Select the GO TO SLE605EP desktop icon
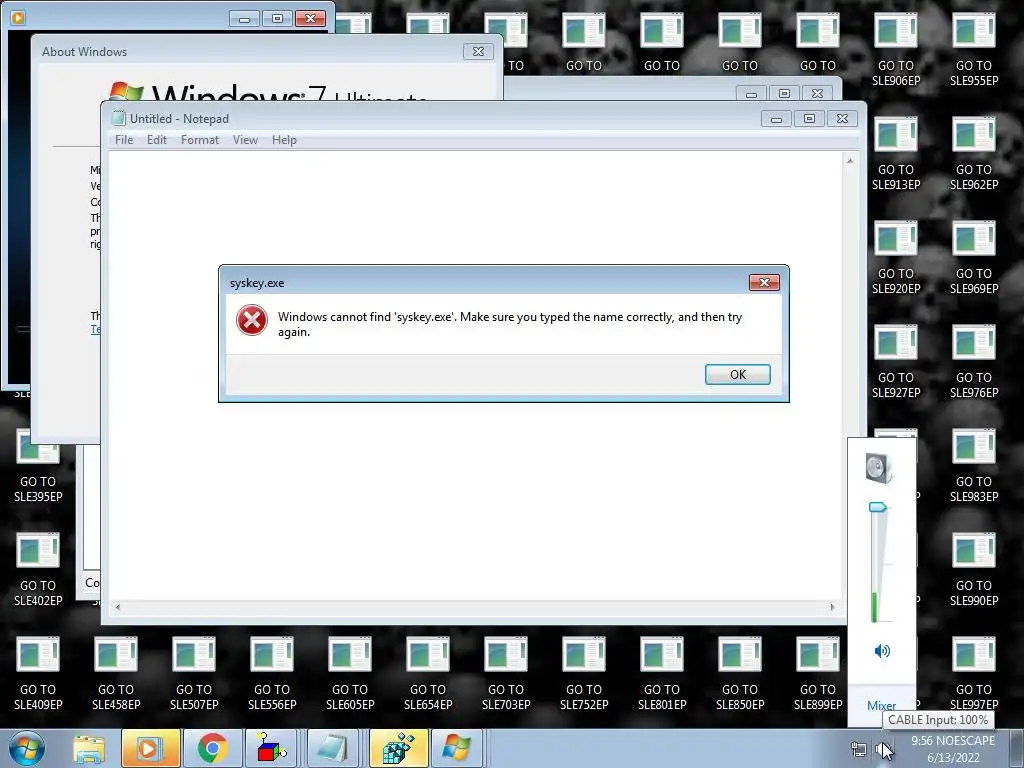This screenshot has height=768, width=1024. click(350, 673)
